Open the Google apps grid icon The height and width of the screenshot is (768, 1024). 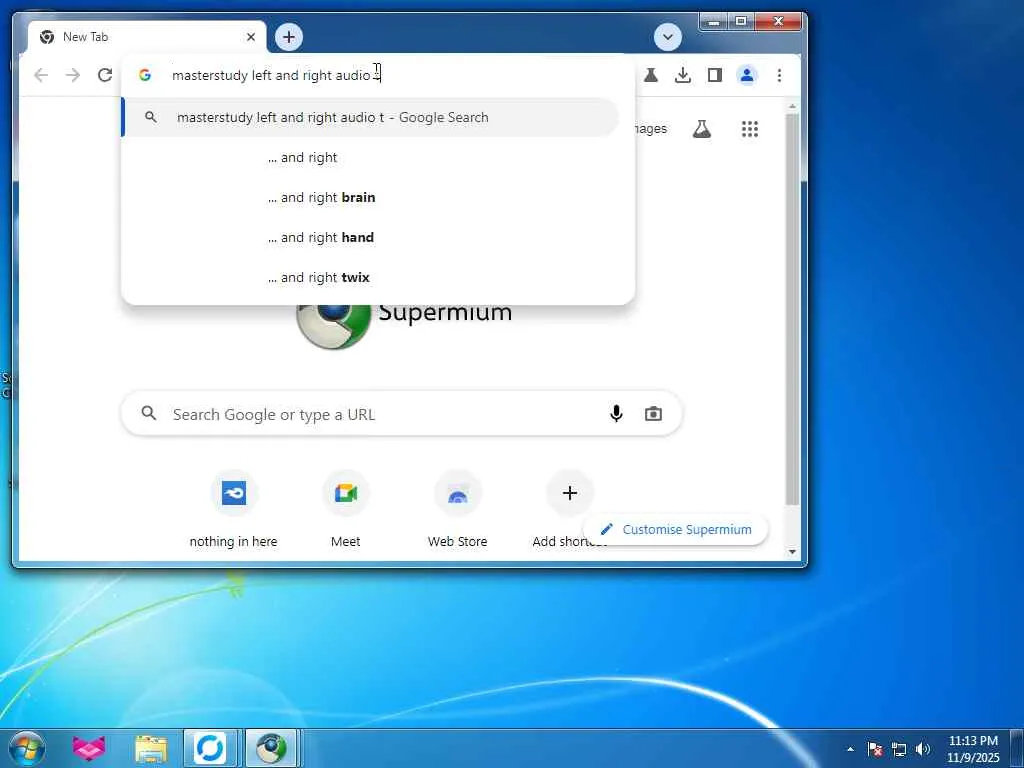[x=750, y=129]
